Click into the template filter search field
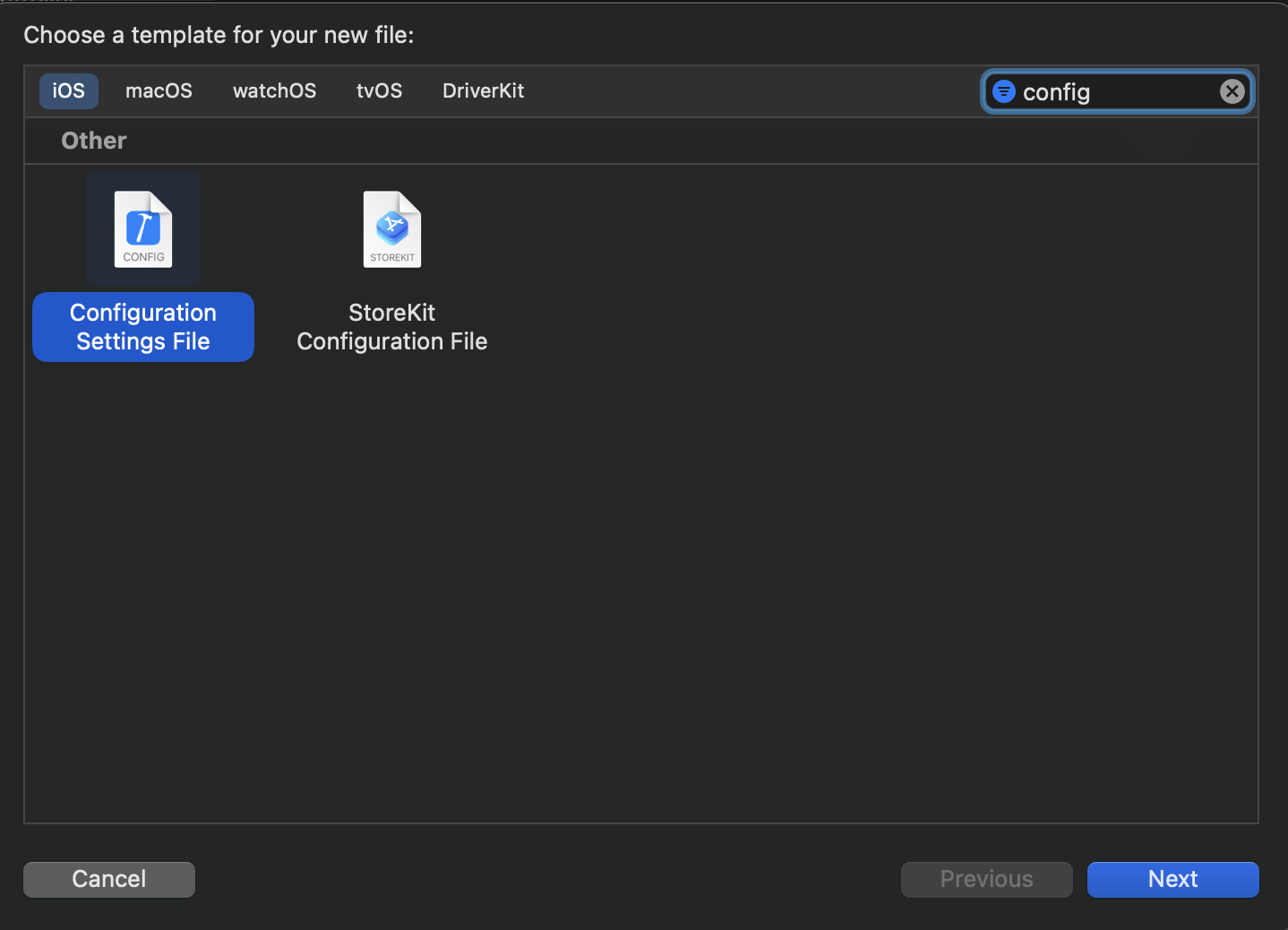Viewport: 1288px width, 930px height. (x=1118, y=91)
